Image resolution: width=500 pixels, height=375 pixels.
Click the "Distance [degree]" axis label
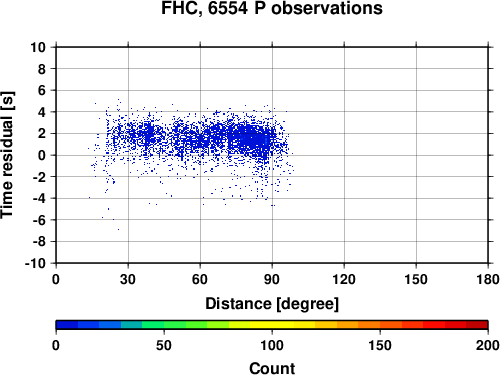point(272,304)
